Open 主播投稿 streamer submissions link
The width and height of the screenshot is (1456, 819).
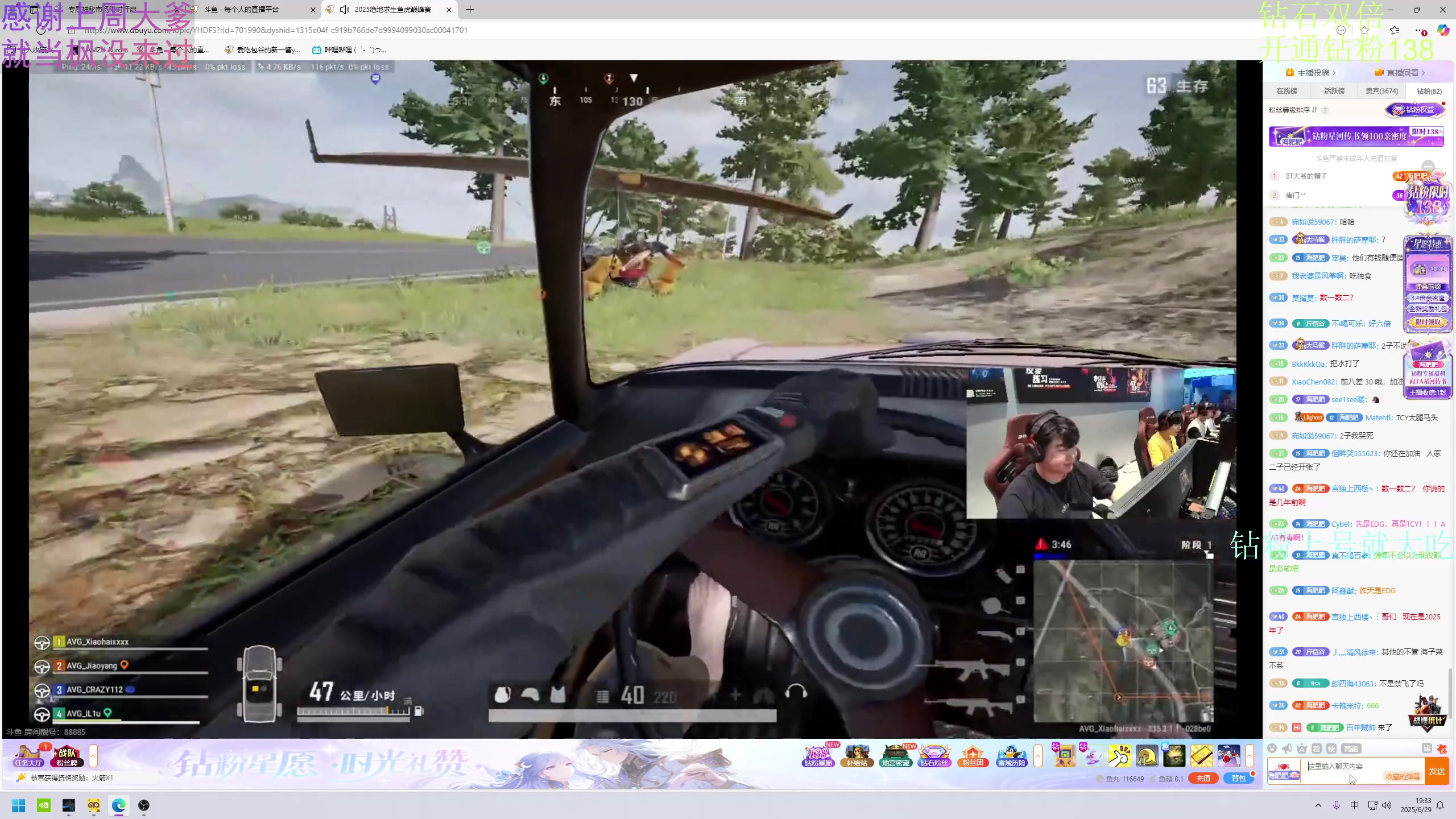tap(1312, 73)
